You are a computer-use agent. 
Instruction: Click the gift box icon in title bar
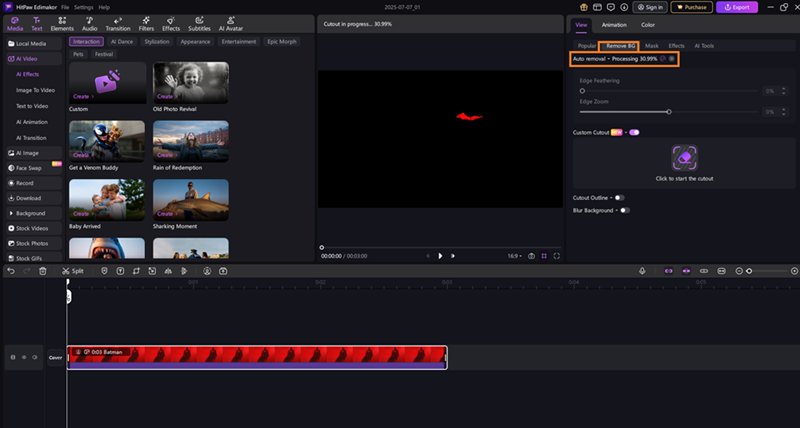tap(584, 7)
